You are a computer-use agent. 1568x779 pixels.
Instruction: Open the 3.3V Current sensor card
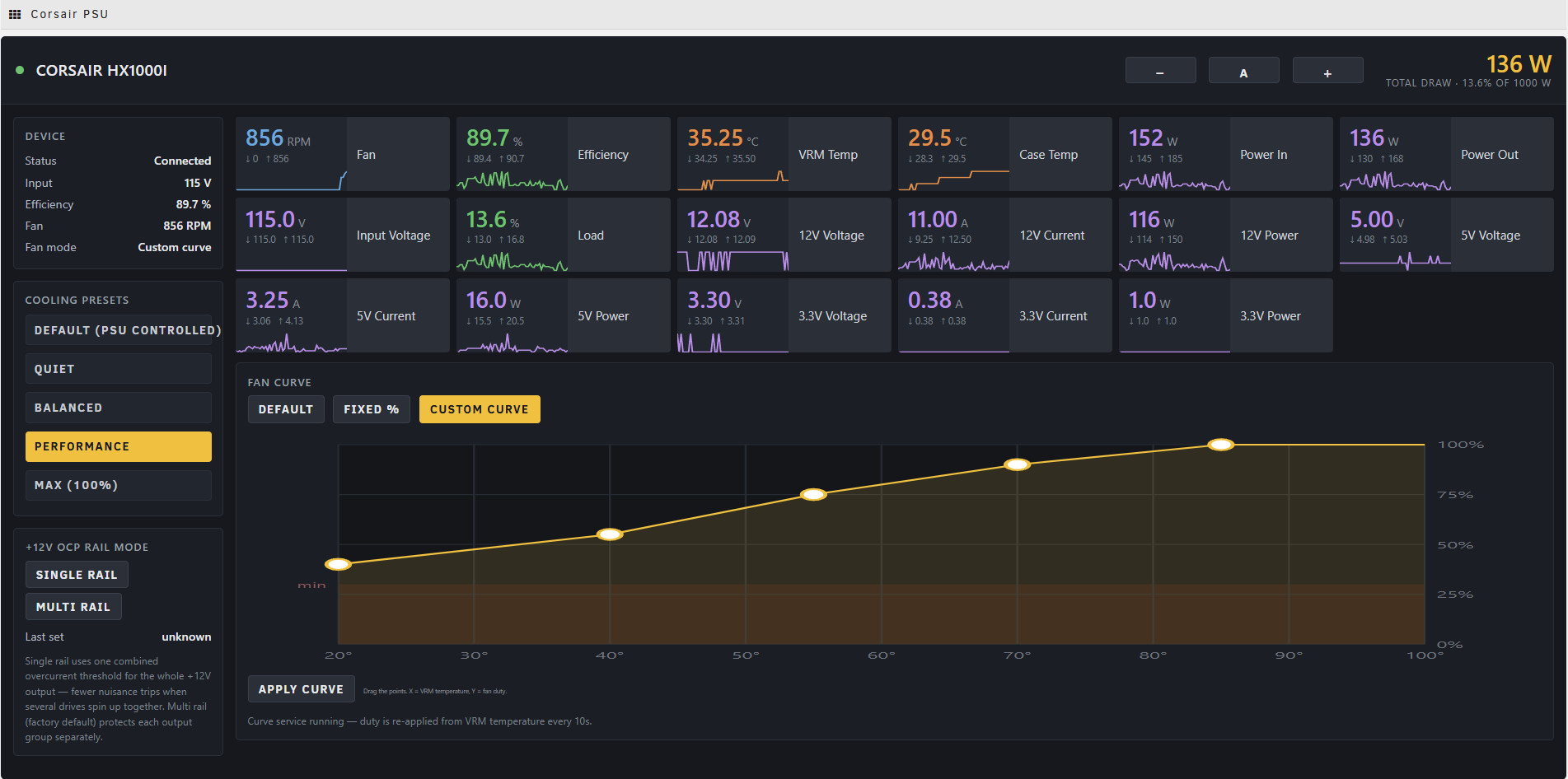point(1005,315)
